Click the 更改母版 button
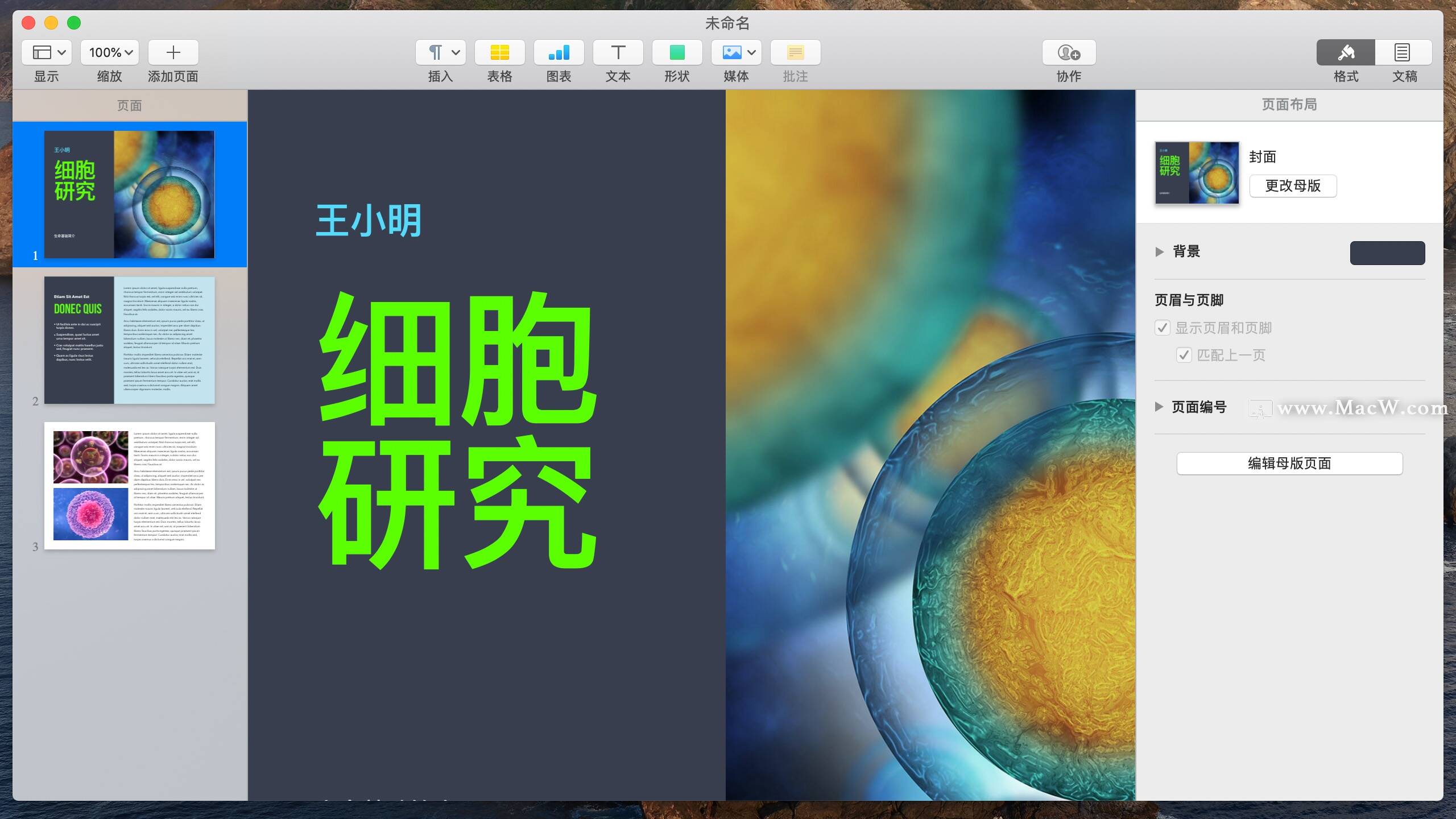The height and width of the screenshot is (819, 1456). click(x=1293, y=186)
